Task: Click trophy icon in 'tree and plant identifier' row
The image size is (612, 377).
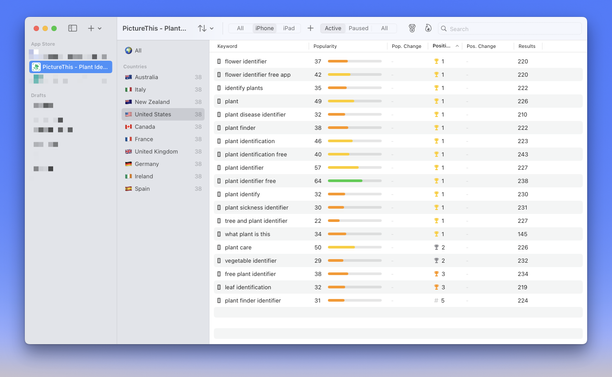Action: pos(436,221)
